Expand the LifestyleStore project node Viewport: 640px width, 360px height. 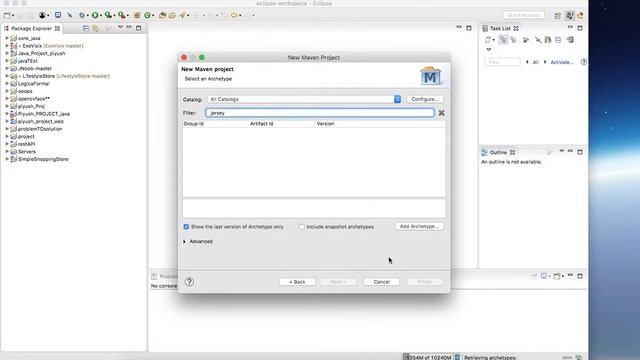coord(7,76)
